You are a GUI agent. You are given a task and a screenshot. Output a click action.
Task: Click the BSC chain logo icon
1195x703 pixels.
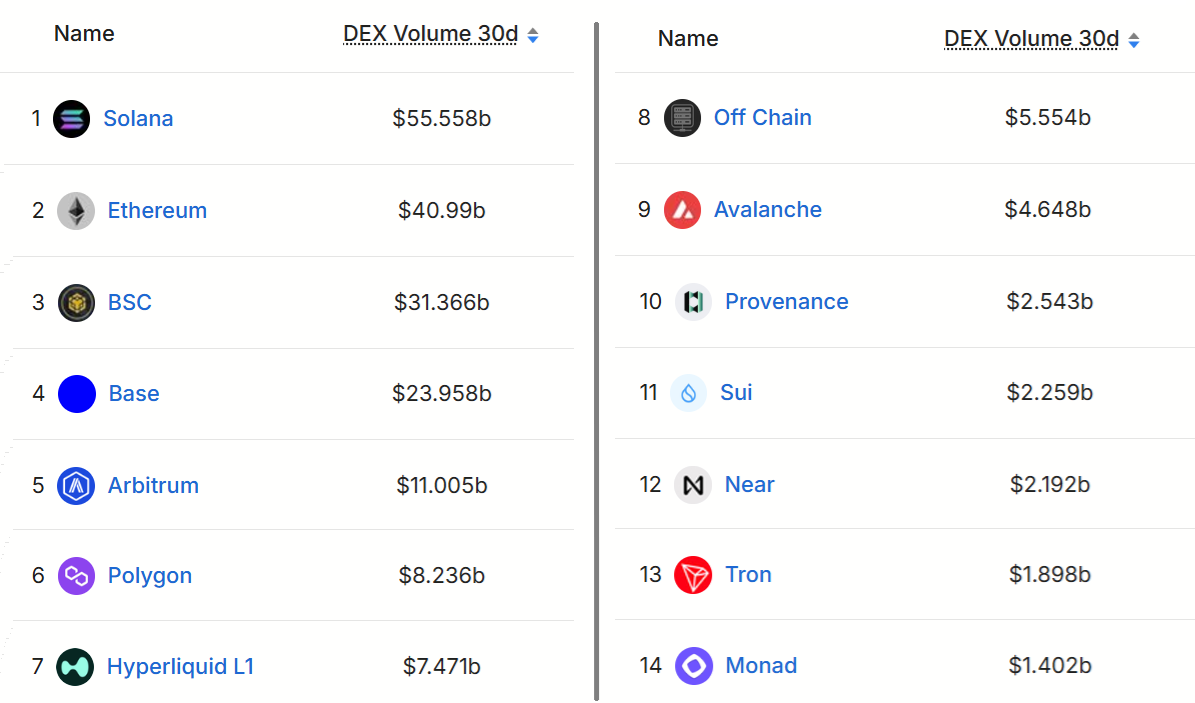pyautogui.click(x=76, y=303)
